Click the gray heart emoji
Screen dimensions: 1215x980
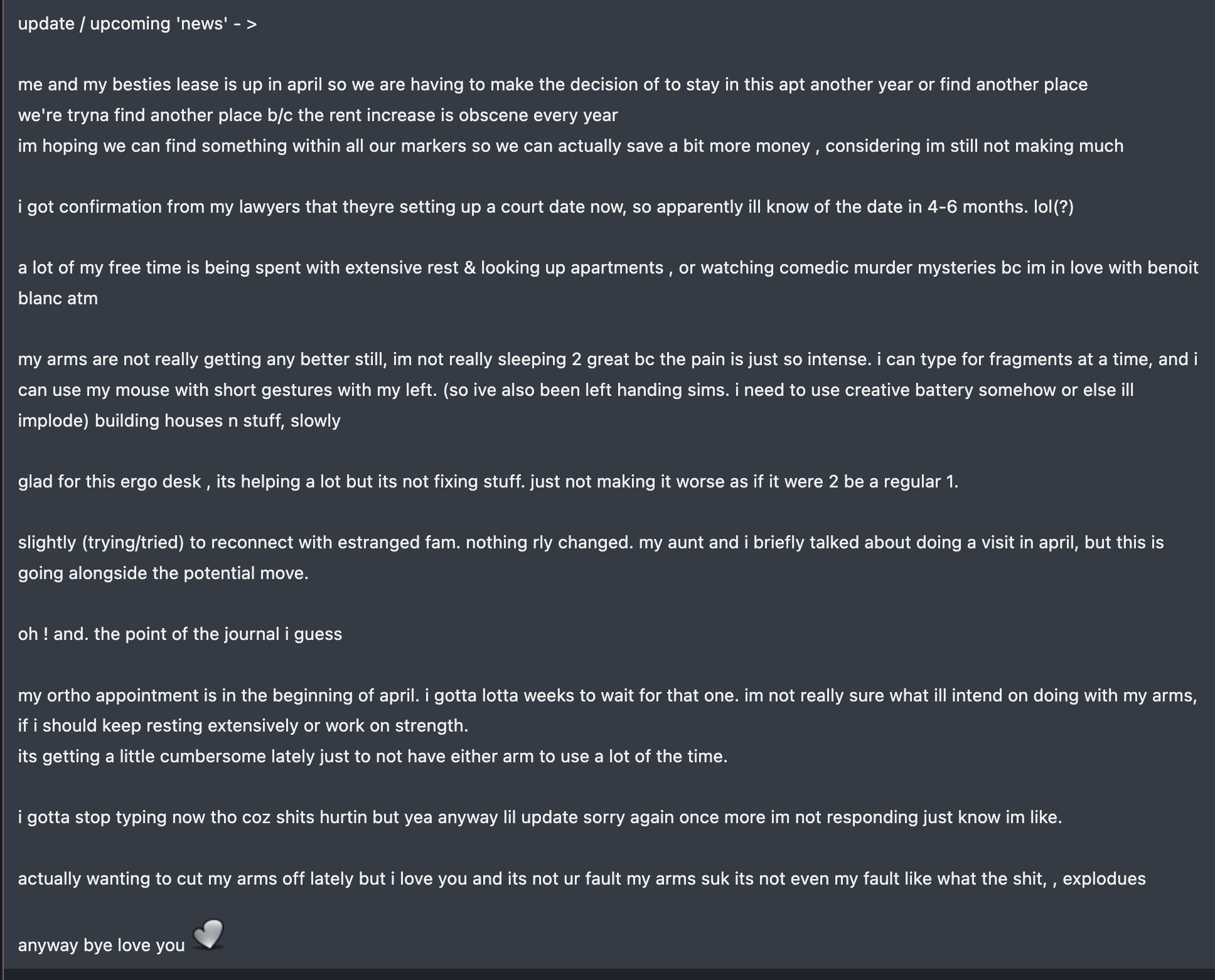208,935
